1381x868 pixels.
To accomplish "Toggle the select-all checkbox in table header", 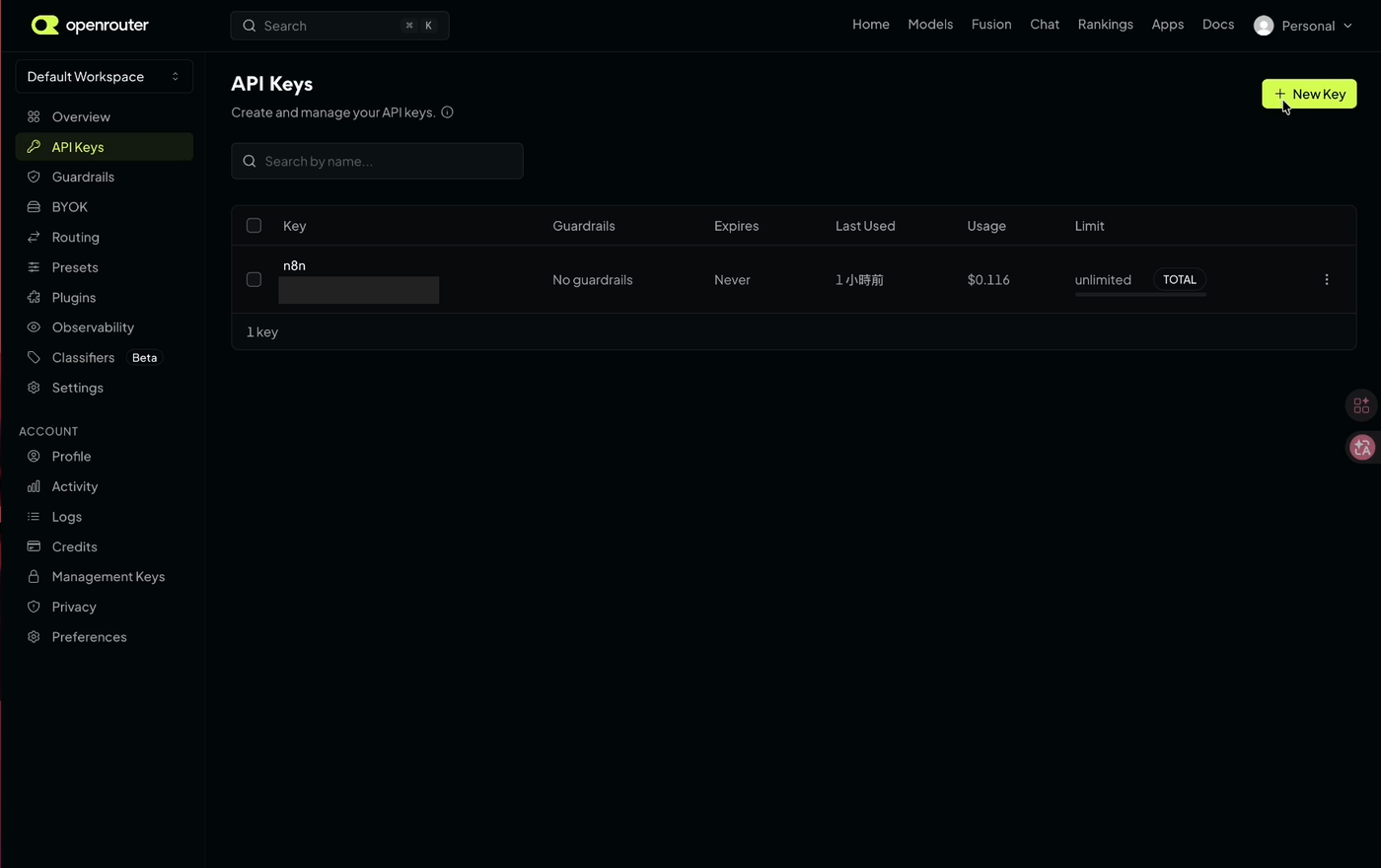I will click(x=254, y=226).
